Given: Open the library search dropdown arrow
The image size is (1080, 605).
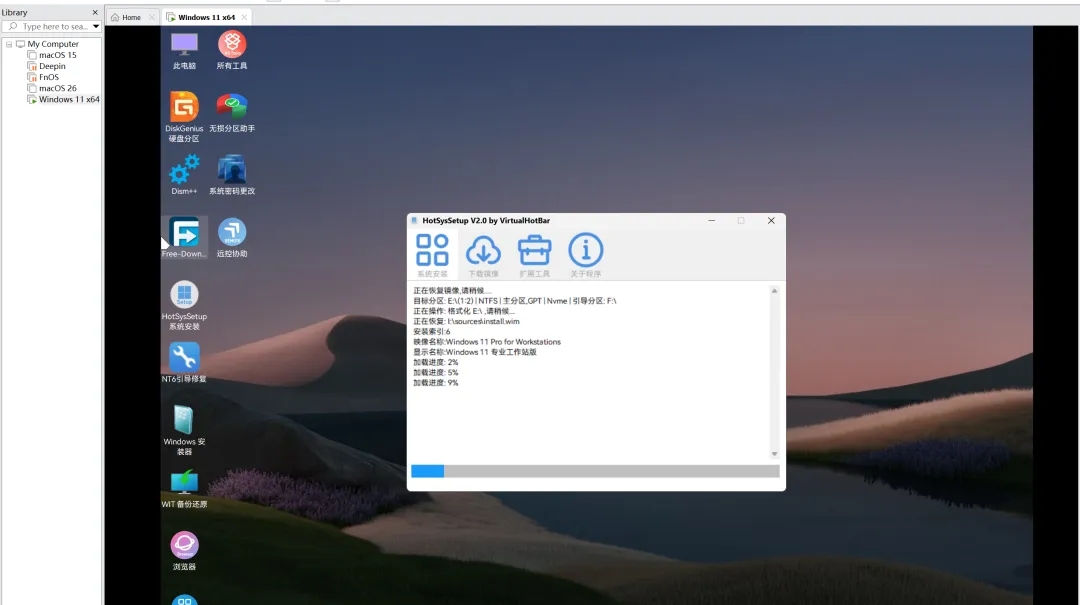Looking at the screenshot, I should pos(96,27).
